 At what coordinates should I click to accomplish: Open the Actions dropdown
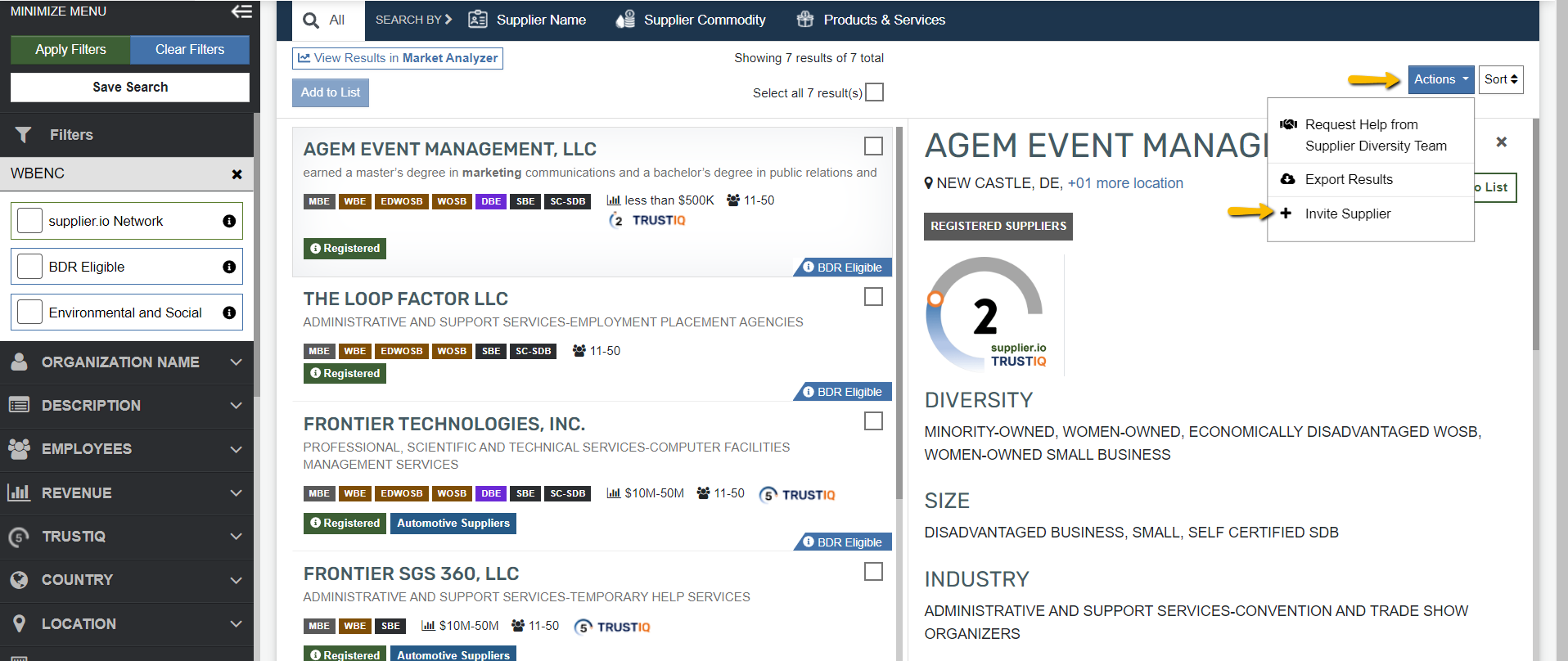click(1441, 79)
